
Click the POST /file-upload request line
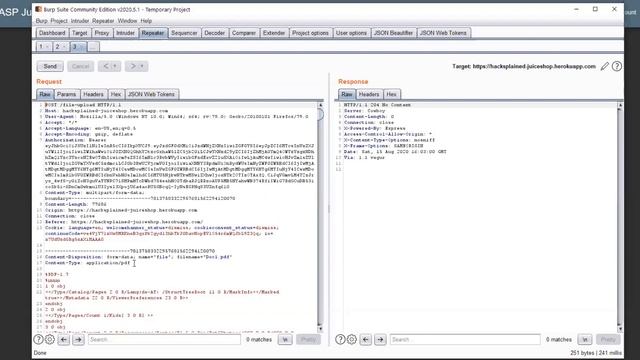pos(83,105)
